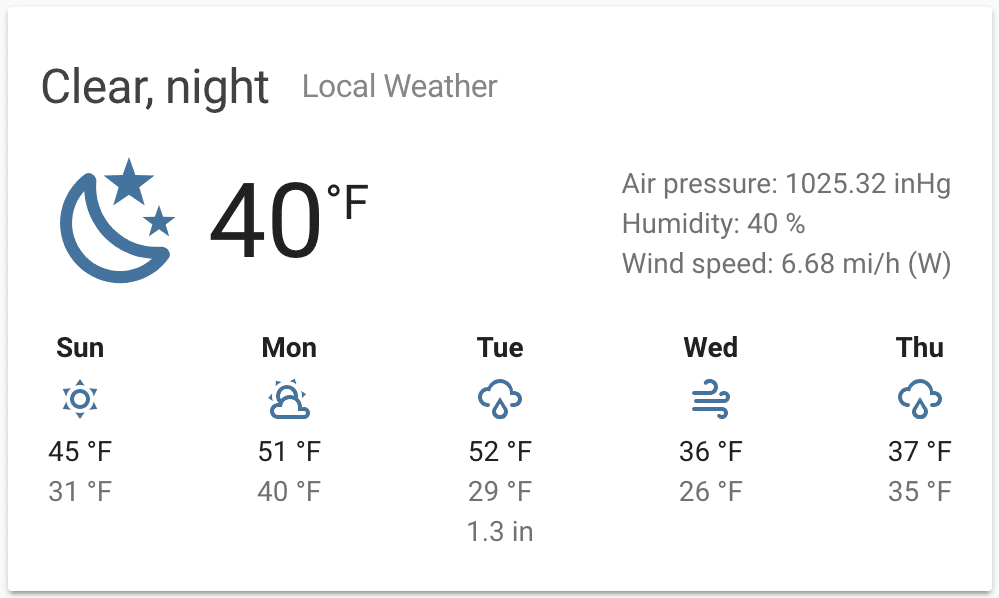Click Sunday's sunny forecast icon

80,400
